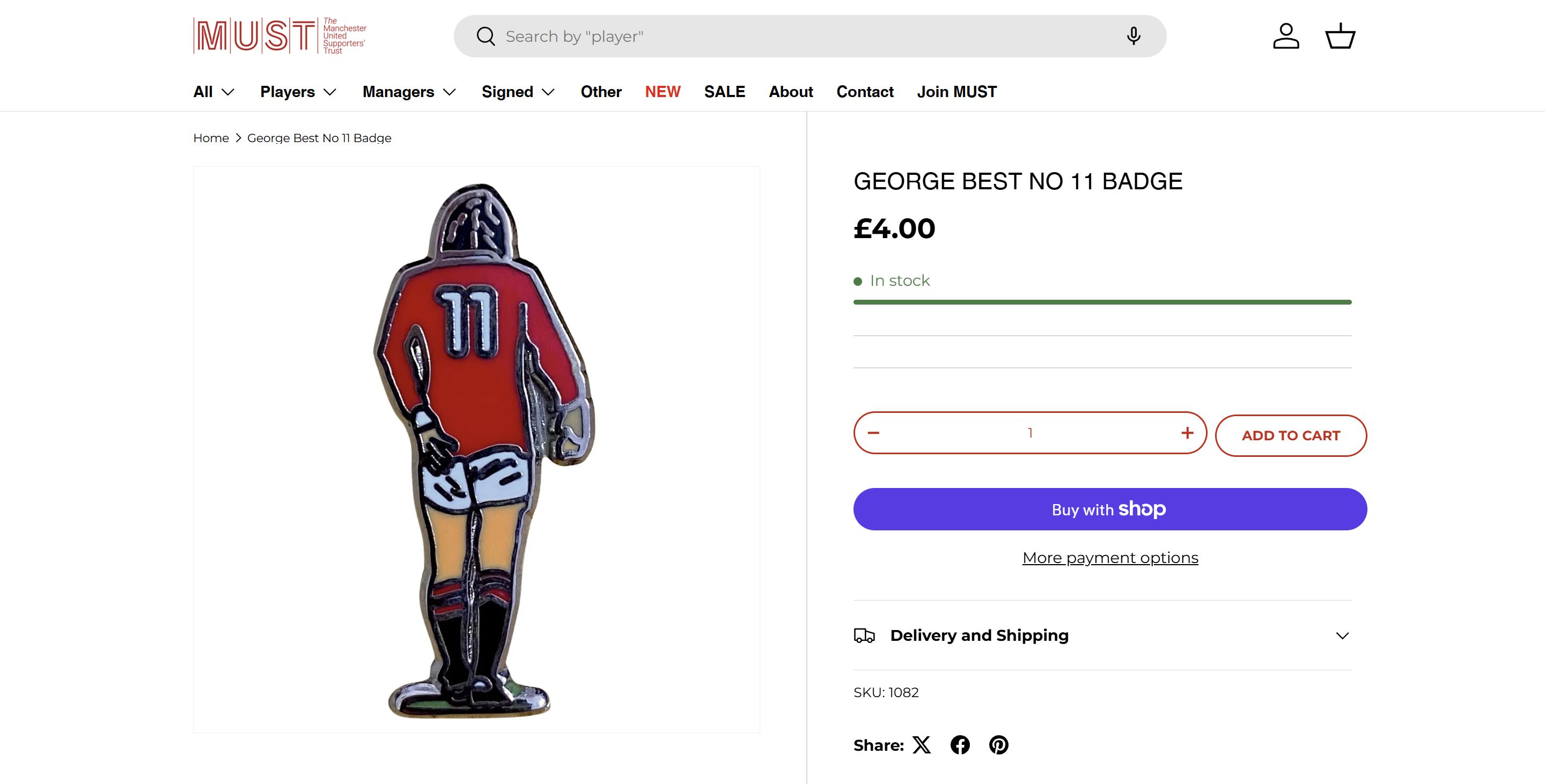The width and height of the screenshot is (1545, 784).
Task: Open the Managers dropdown menu
Action: click(409, 92)
